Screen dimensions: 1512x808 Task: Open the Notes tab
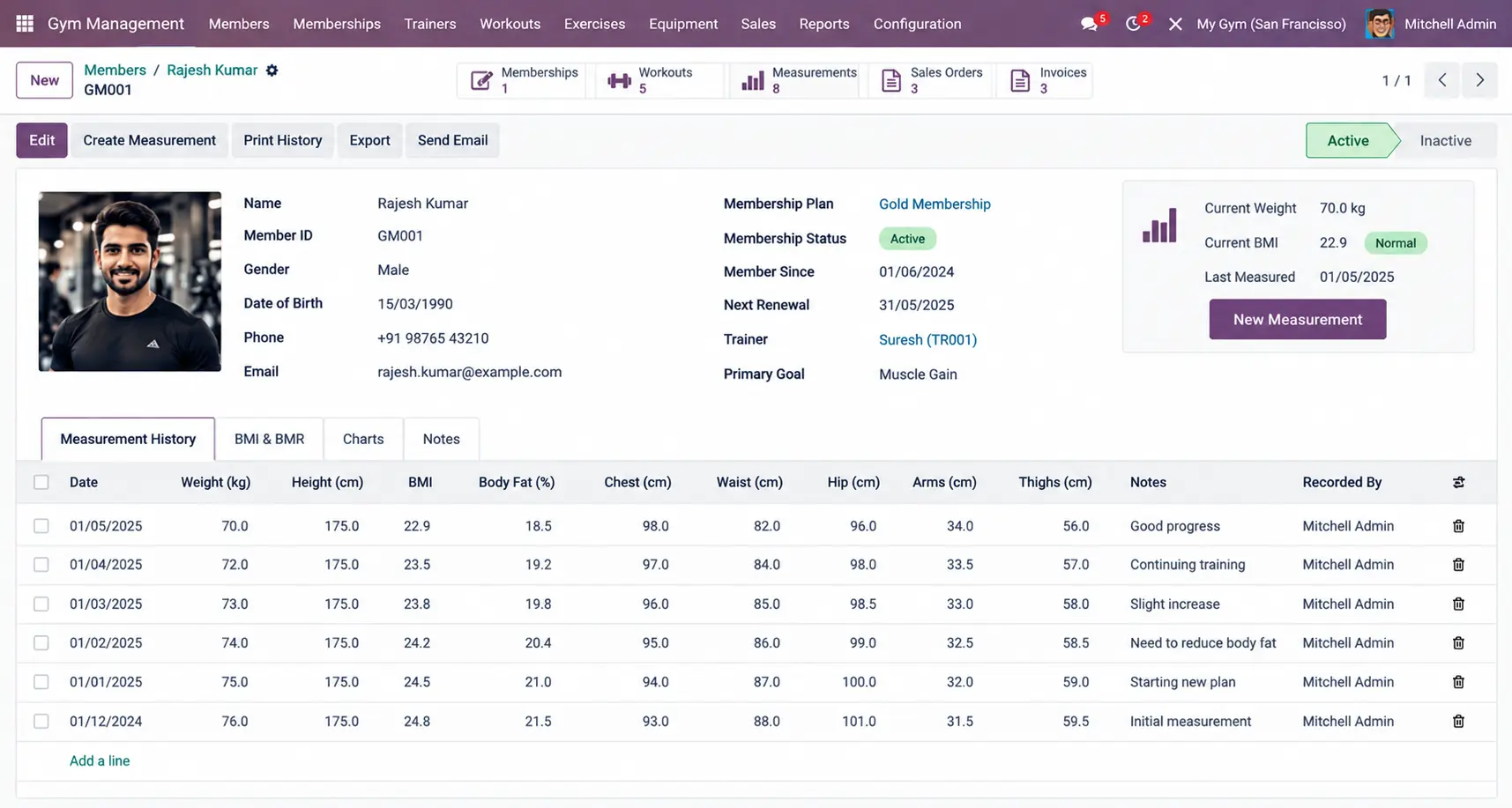(441, 439)
